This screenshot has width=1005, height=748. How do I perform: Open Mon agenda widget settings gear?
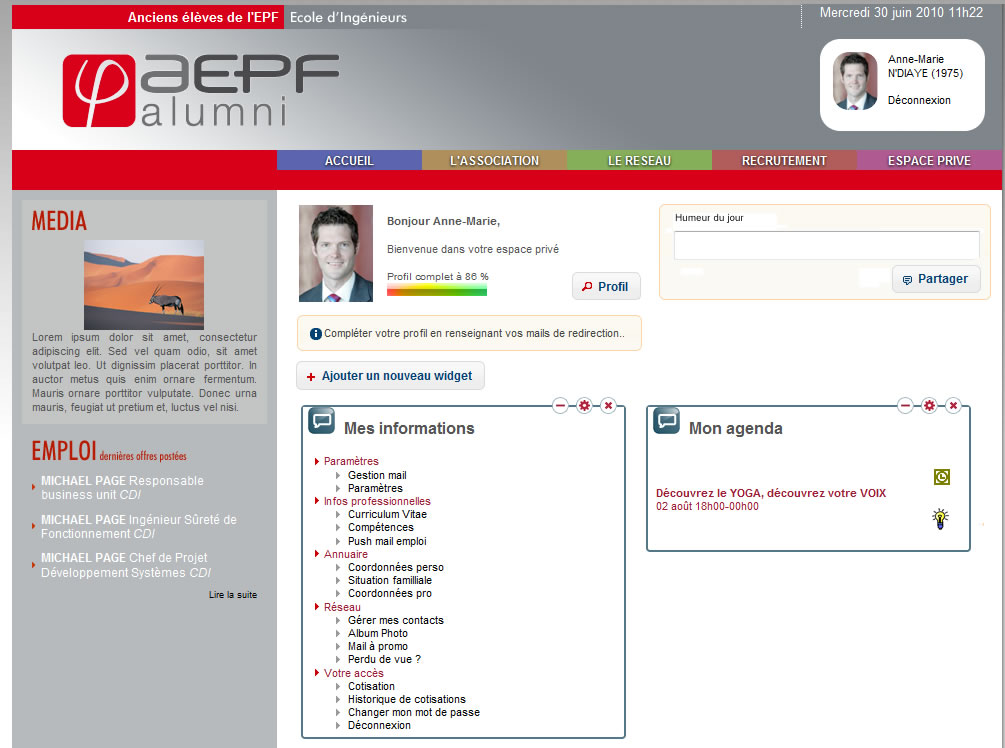(929, 405)
